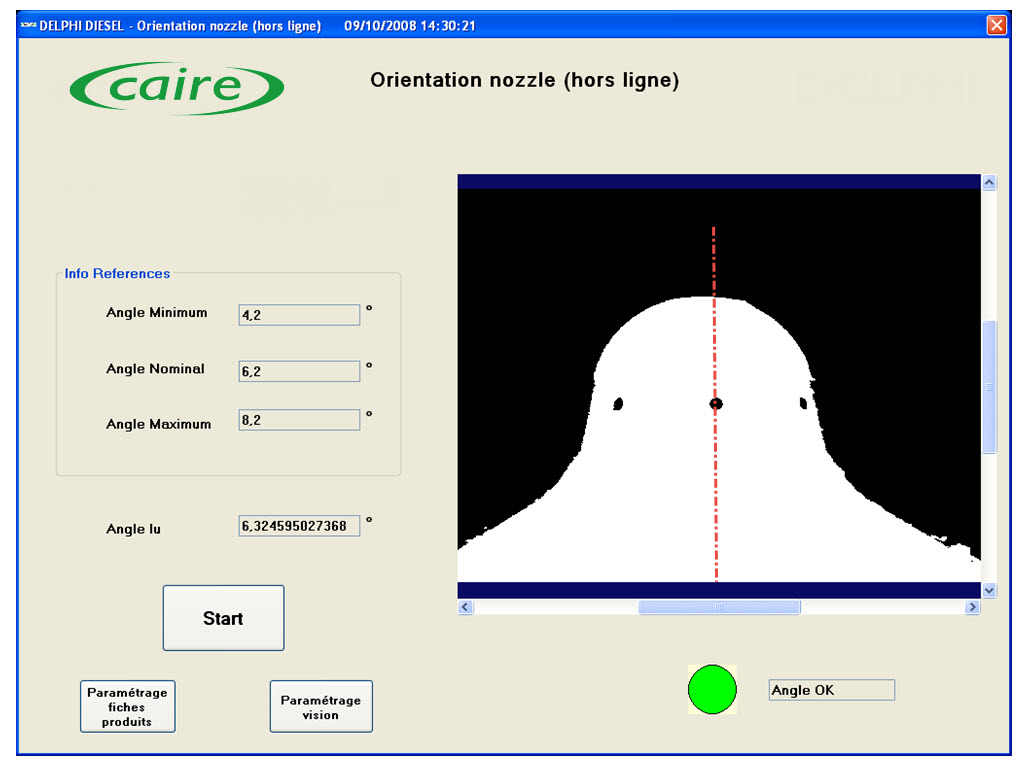Image resolution: width=1024 pixels, height=764 pixels.
Task: Click the horizontal scrollbar thumb
Action: click(719, 607)
